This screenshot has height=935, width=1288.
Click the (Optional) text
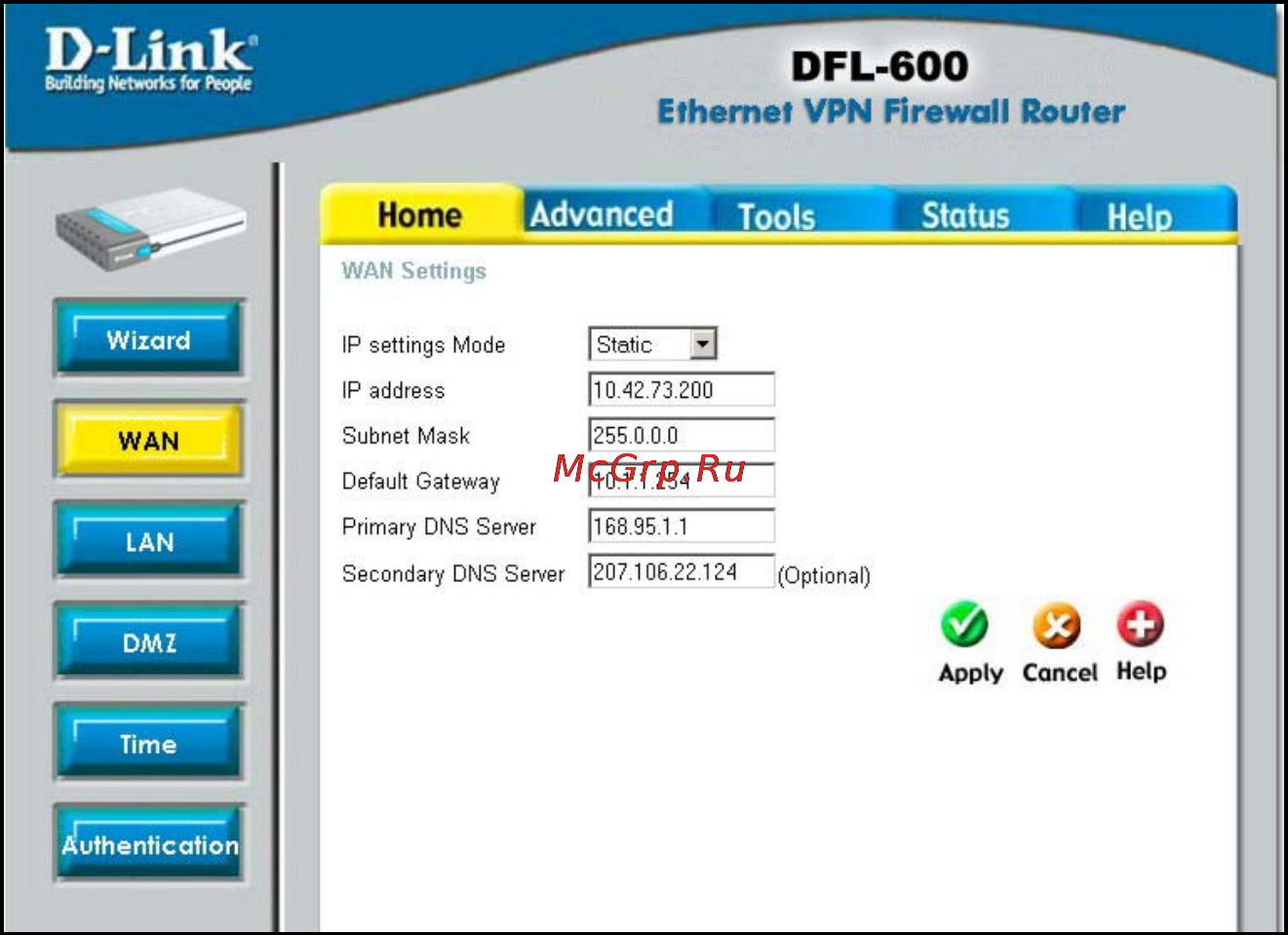pos(824,575)
